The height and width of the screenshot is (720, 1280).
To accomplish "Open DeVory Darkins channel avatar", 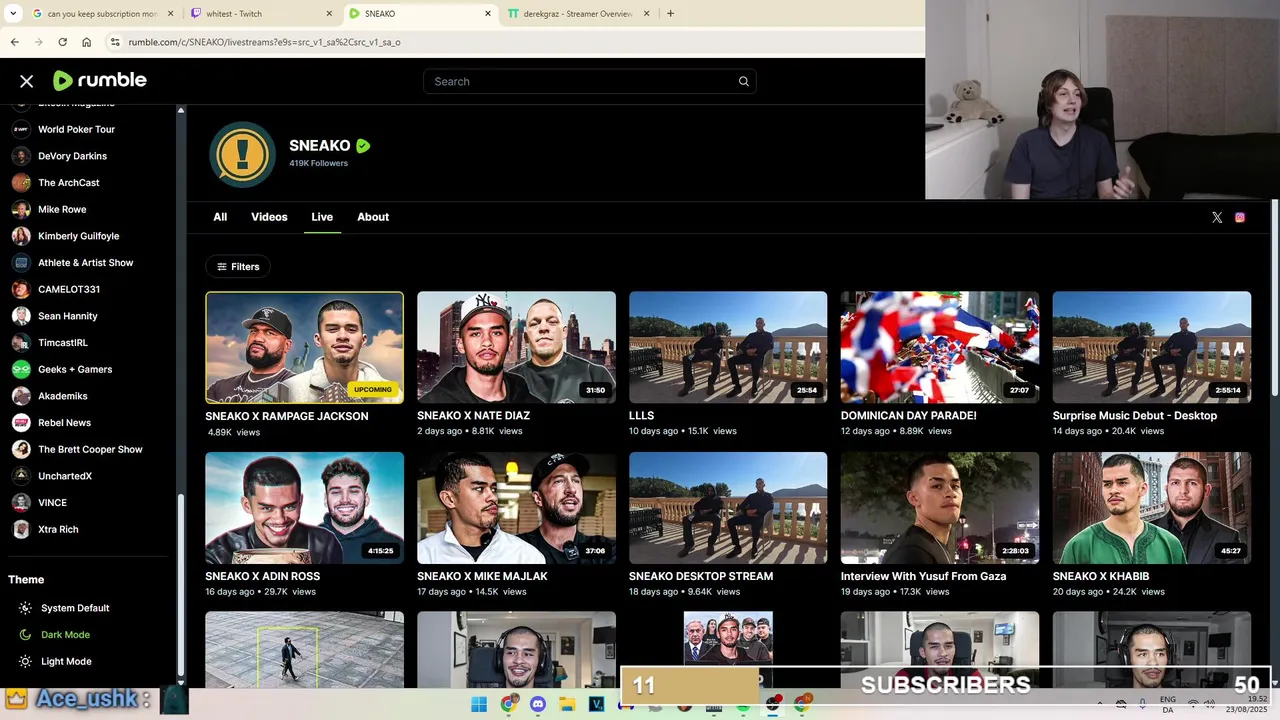I will [x=21, y=156].
